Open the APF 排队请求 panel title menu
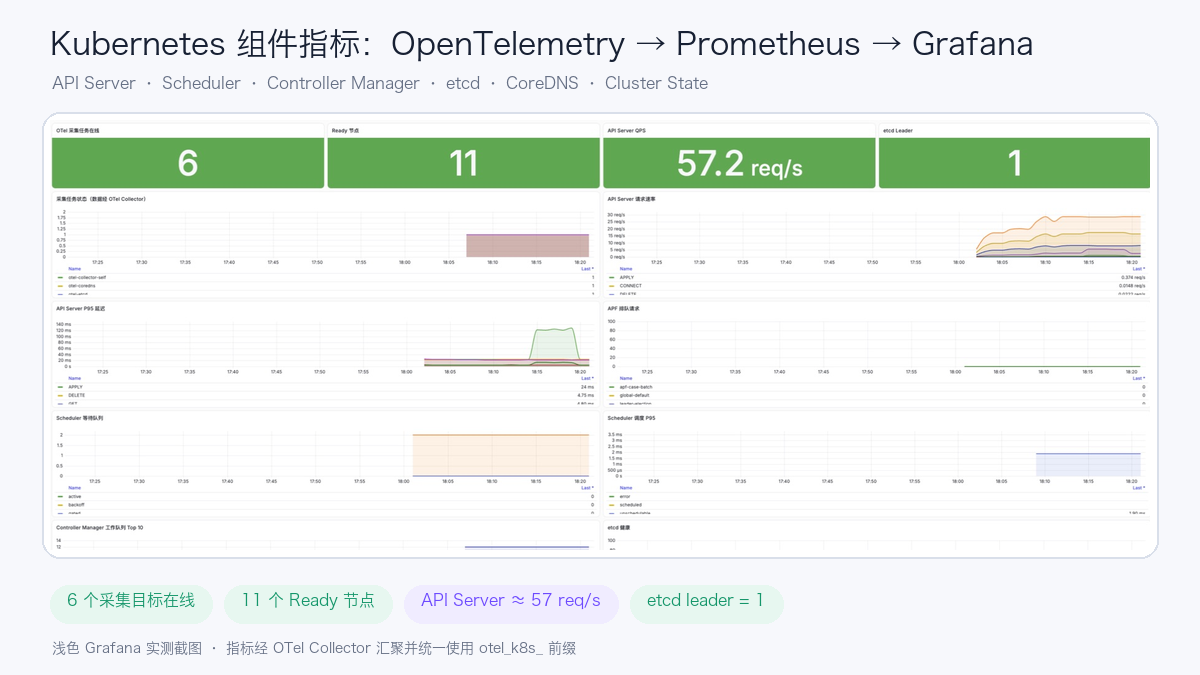The width and height of the screenshot is (1200, 675). coord(623,309)
